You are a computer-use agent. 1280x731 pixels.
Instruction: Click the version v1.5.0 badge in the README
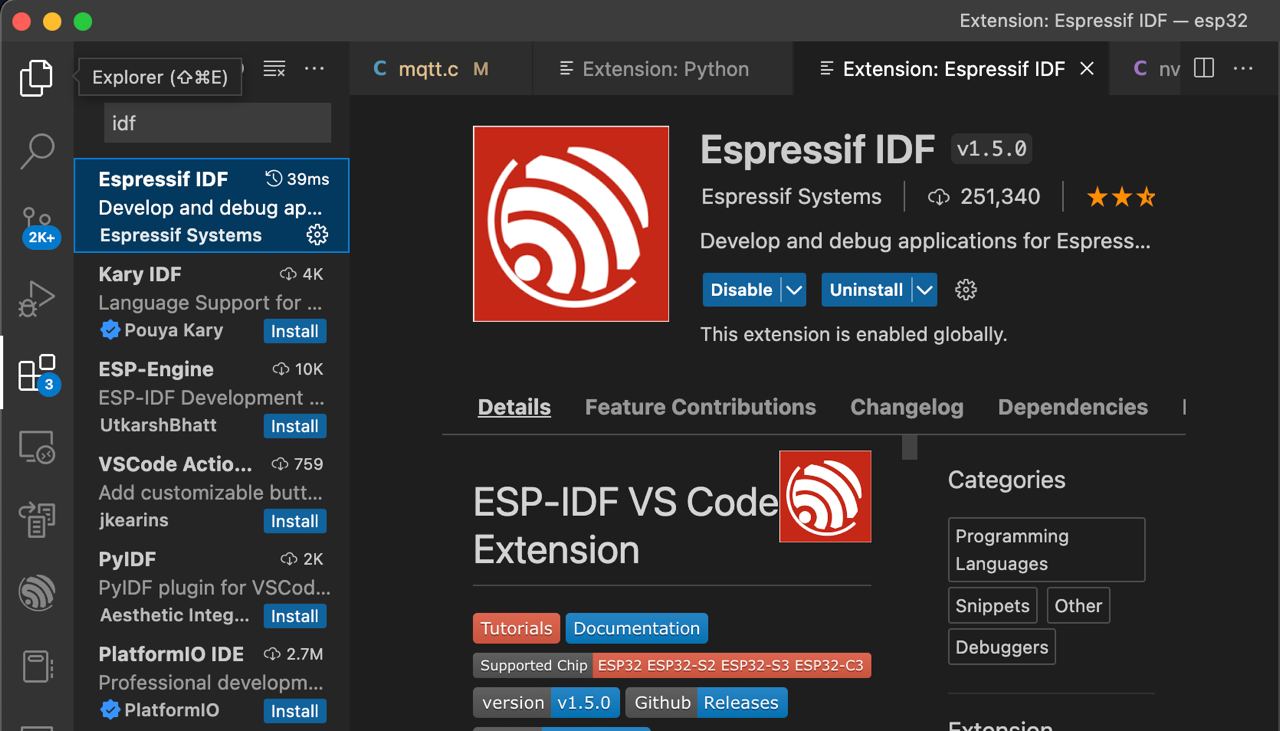546,702
